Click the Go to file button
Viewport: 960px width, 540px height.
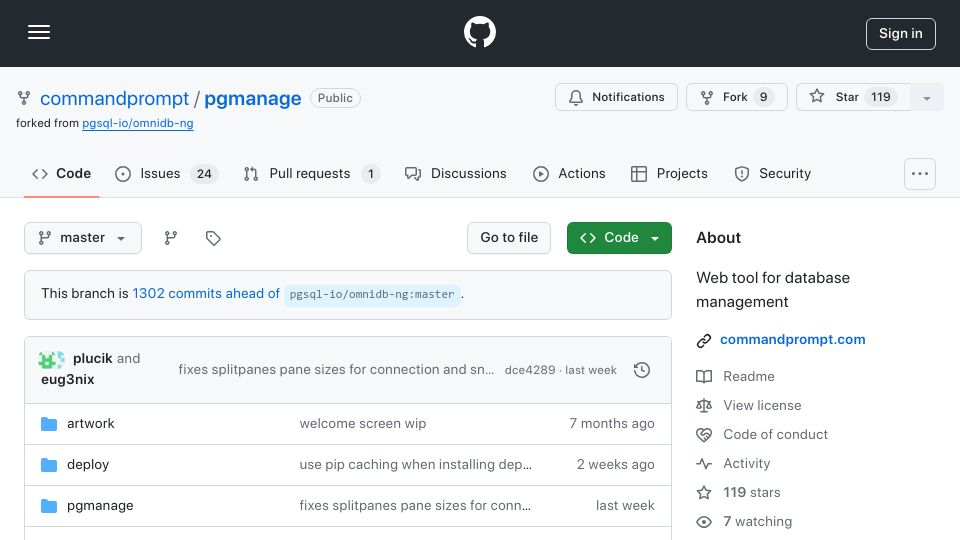(x=509, y=238)
